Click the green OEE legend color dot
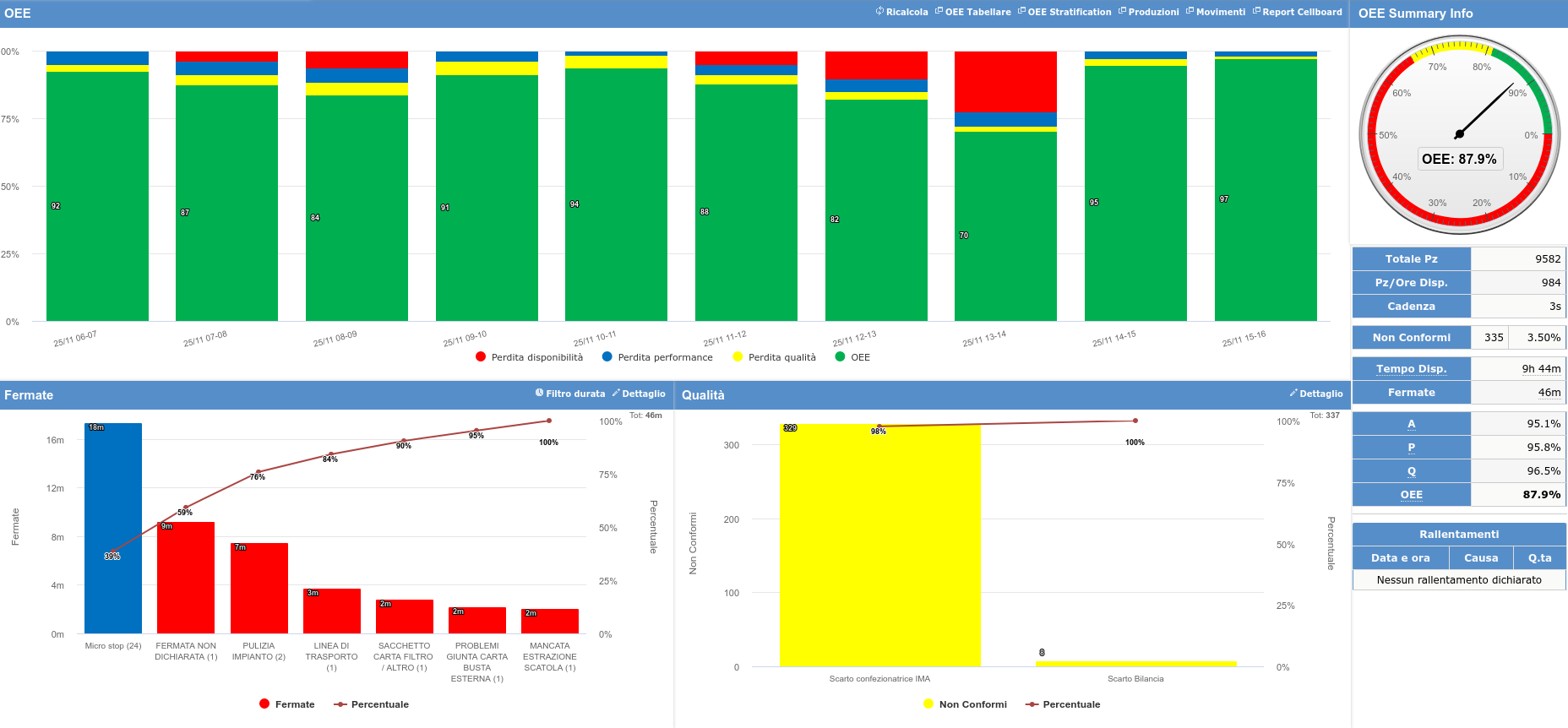The height and width of the screenshot is (728, 1568). 840,357
